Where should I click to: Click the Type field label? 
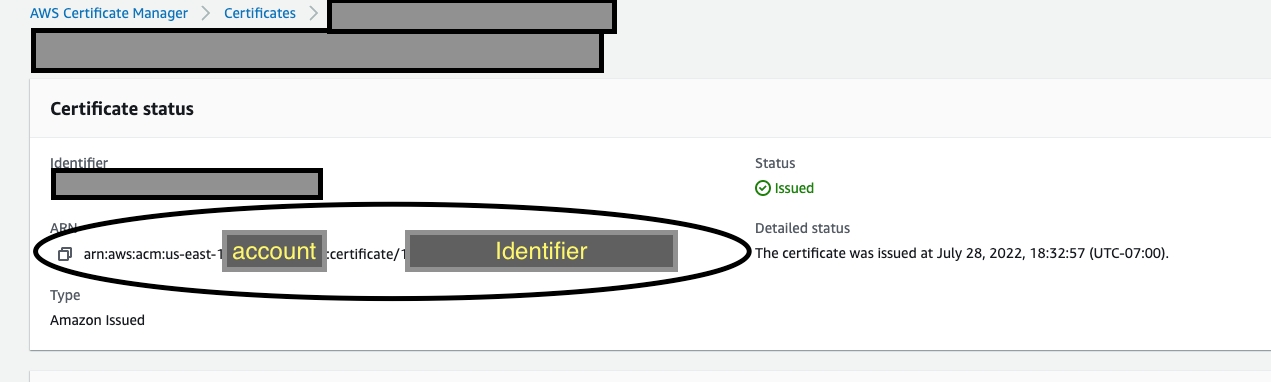coord(65,296)
